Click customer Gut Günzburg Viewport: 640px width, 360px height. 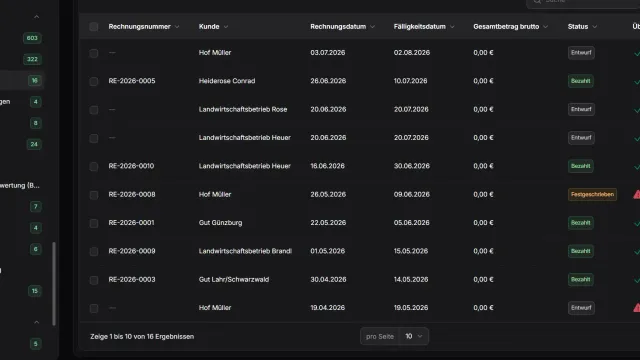220,223
